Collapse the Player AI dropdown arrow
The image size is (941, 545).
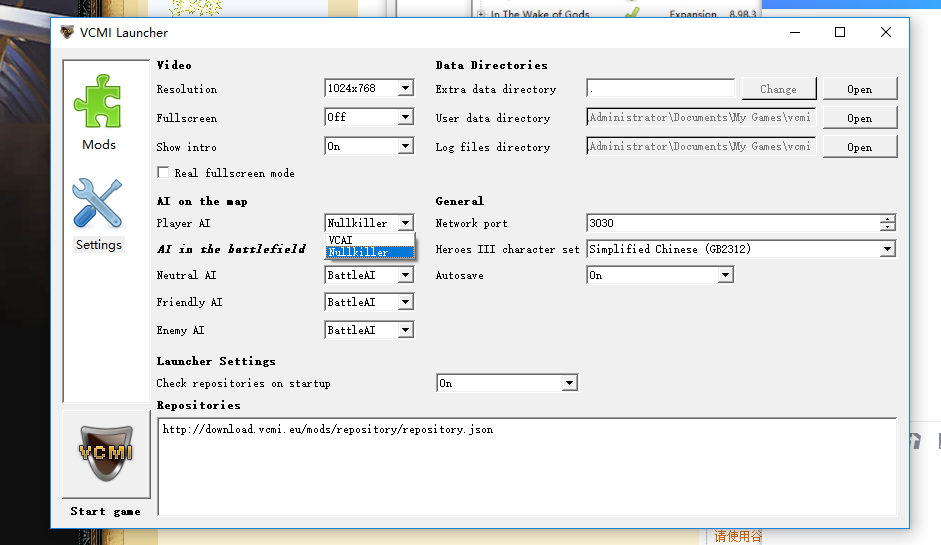tap(406, 223)
